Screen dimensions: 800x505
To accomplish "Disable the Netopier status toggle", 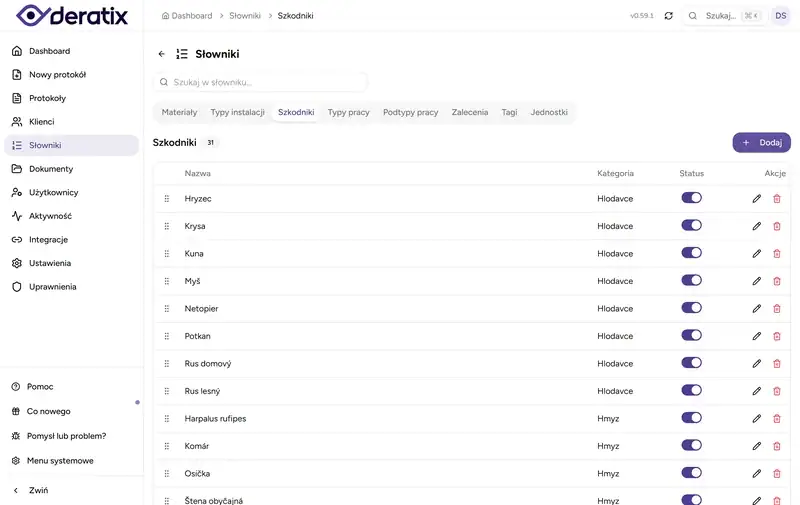I will tap(691, 308).
